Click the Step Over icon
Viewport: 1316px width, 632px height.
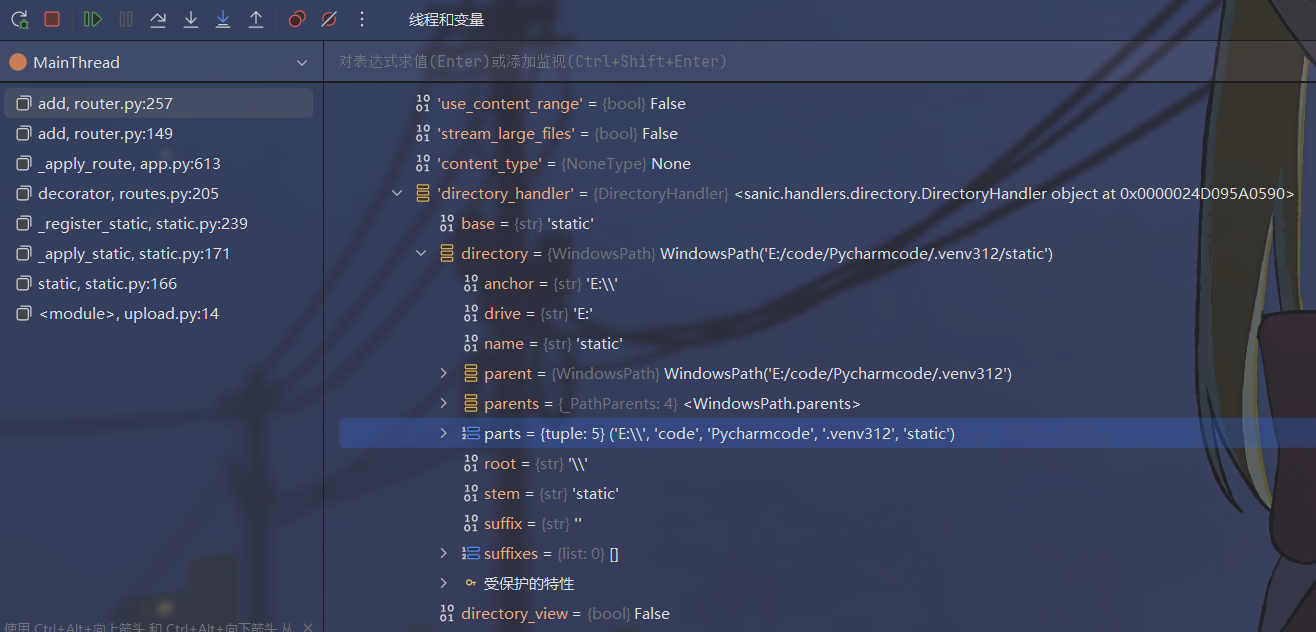(x=158, y=19)
